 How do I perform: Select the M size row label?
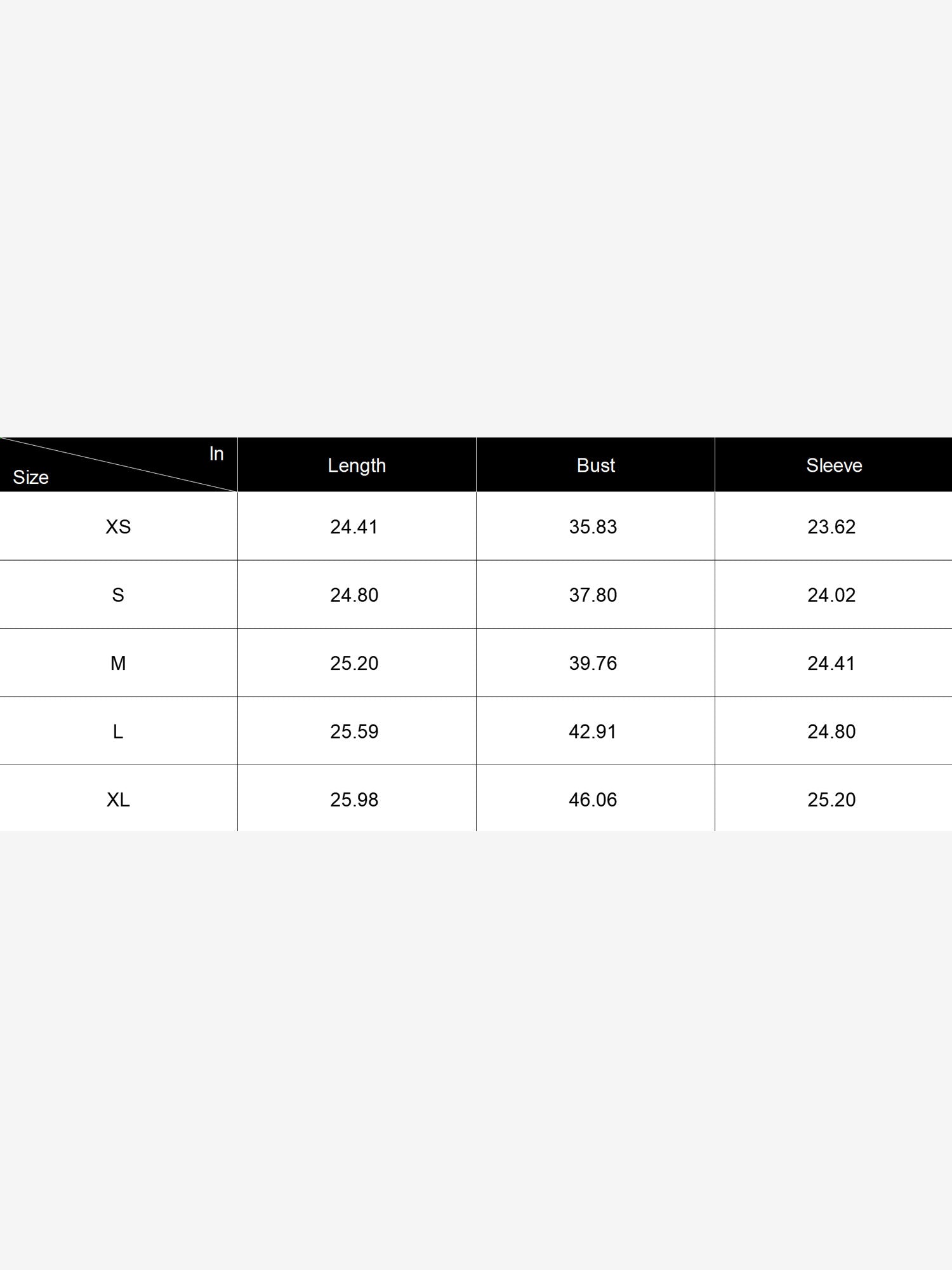(118, 664)
